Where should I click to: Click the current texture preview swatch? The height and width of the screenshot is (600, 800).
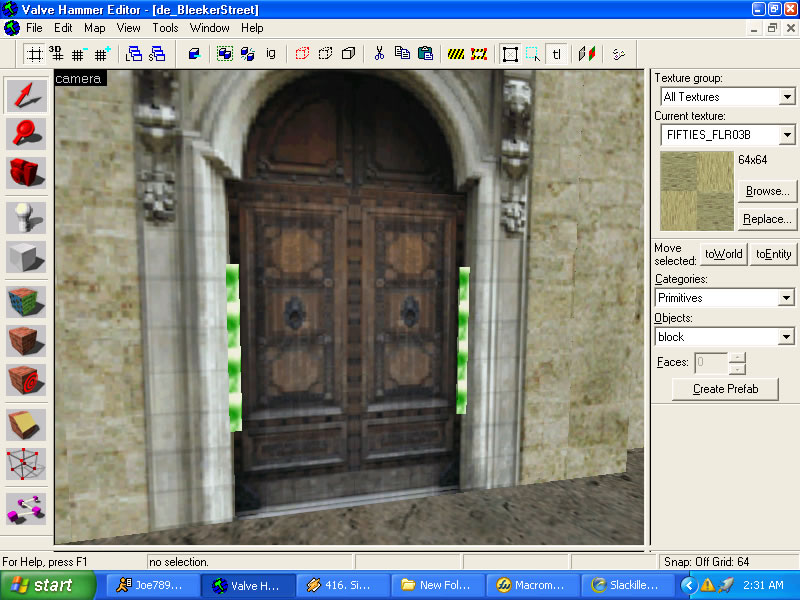coord(695,190)
